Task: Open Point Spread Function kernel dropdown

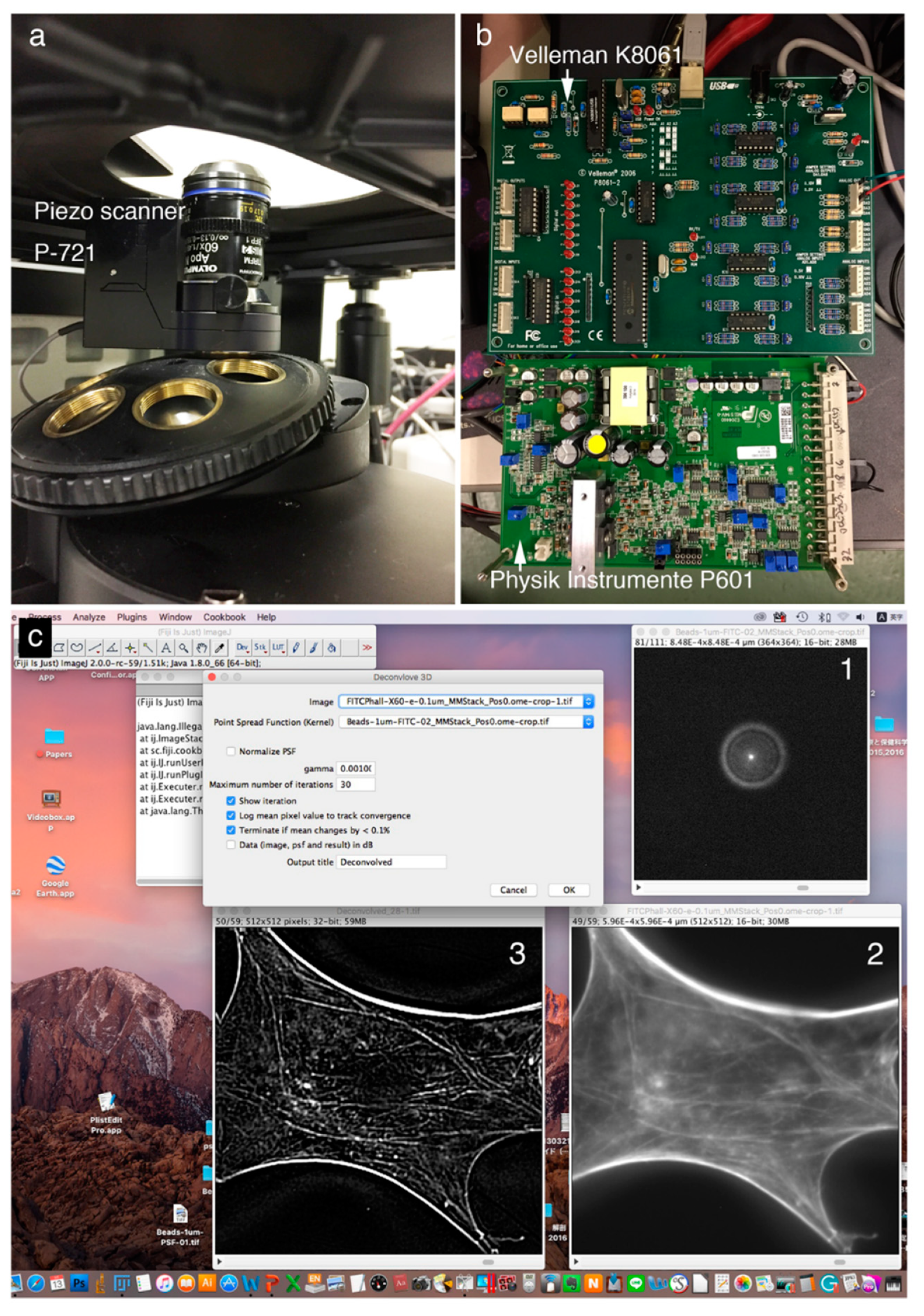Action: point(588,722)
